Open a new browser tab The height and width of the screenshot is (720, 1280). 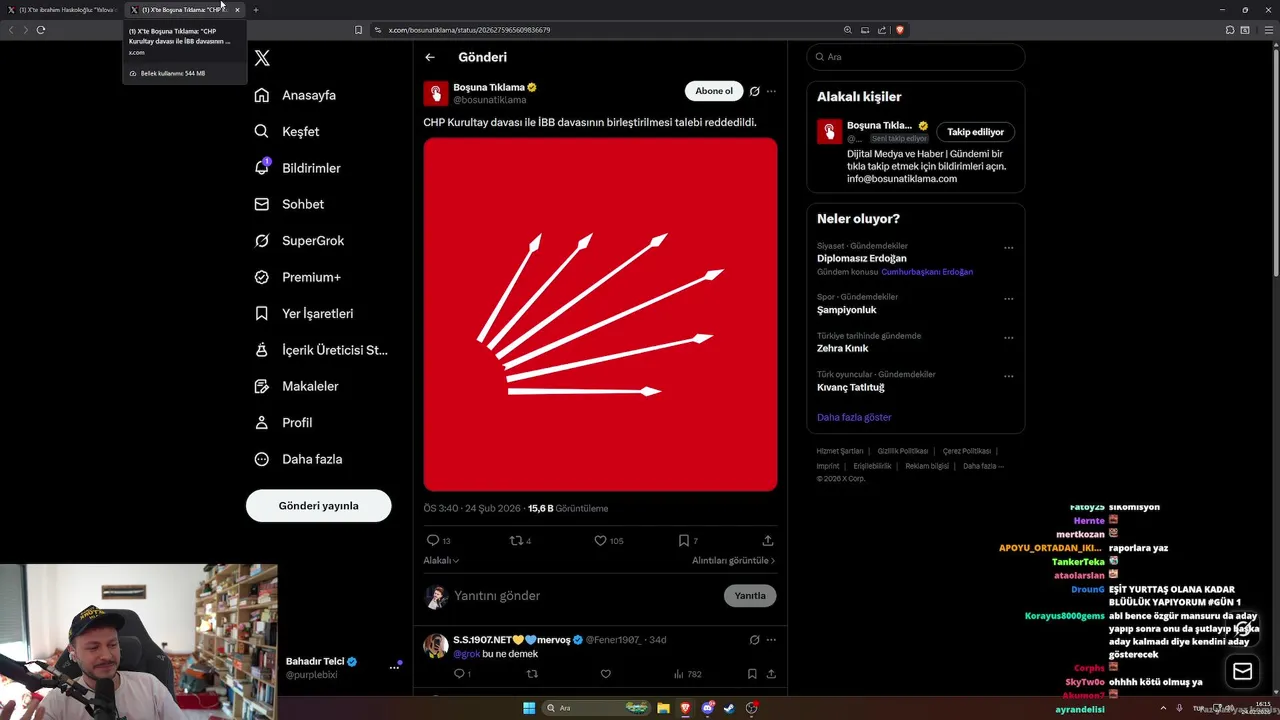(x=255, y=10)
